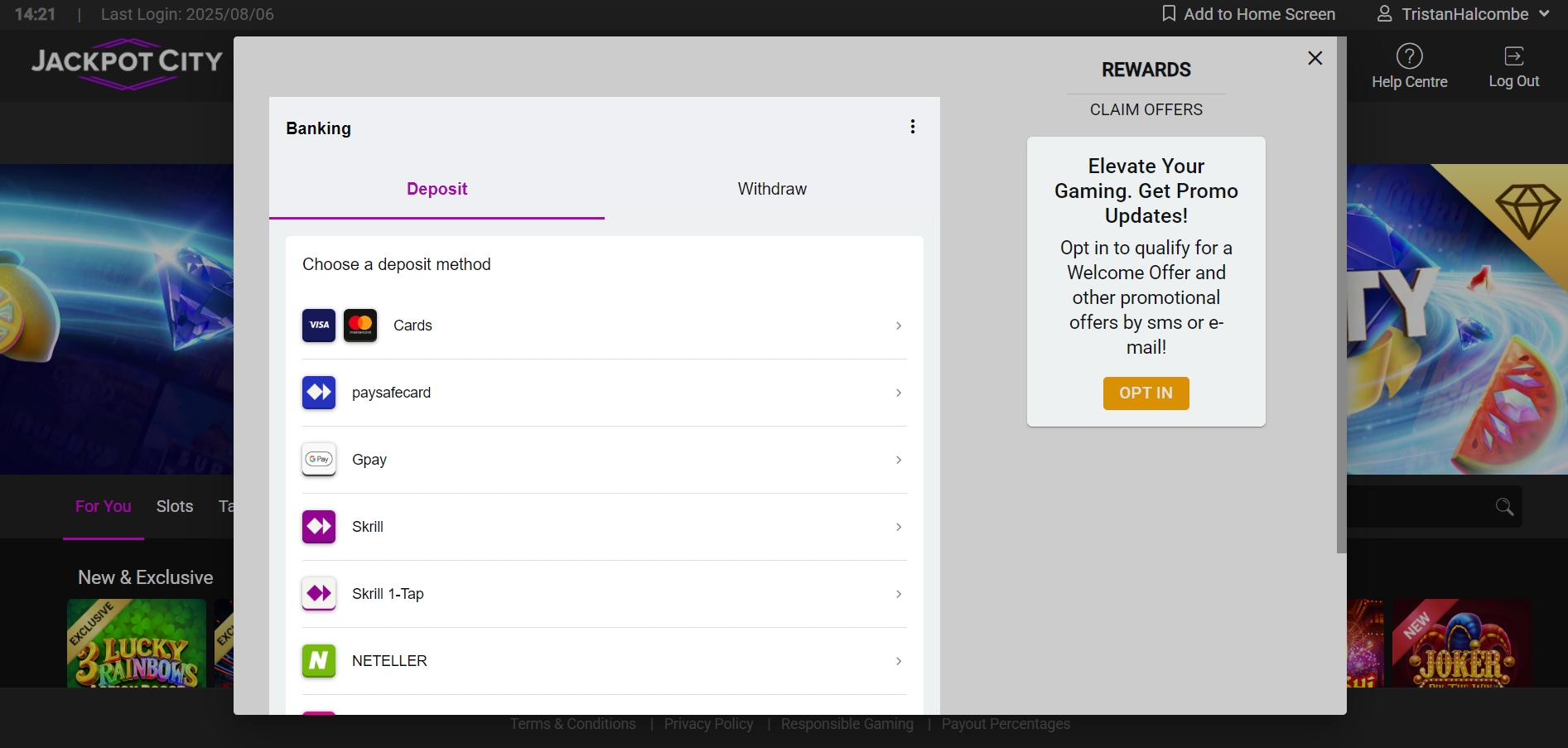This screenshot has height=748, width=1568.
Task: Select the Gpay deposit method label
Action: click(369, 460)
